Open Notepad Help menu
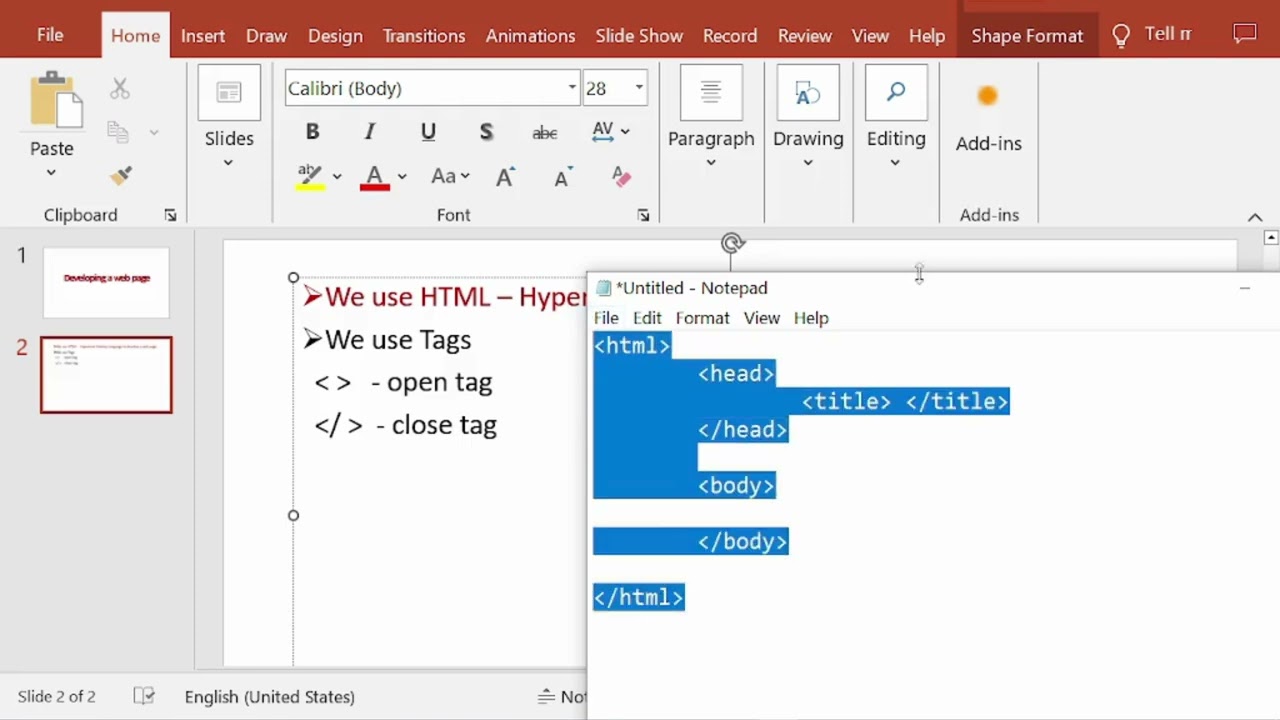 (811, 318)
